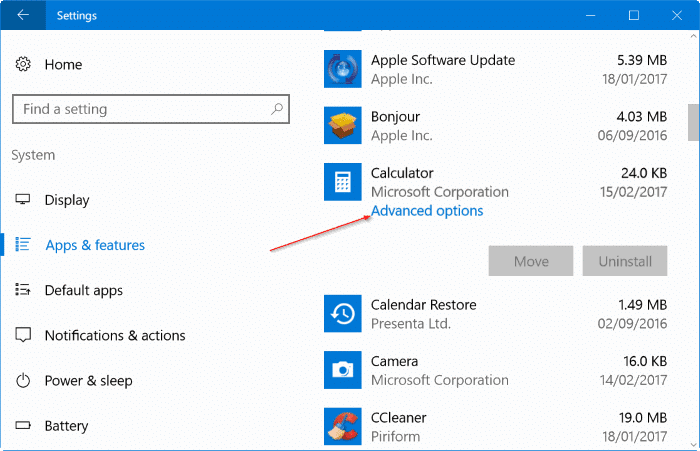Click the date 06/09/2016

(x=632, y=135)
